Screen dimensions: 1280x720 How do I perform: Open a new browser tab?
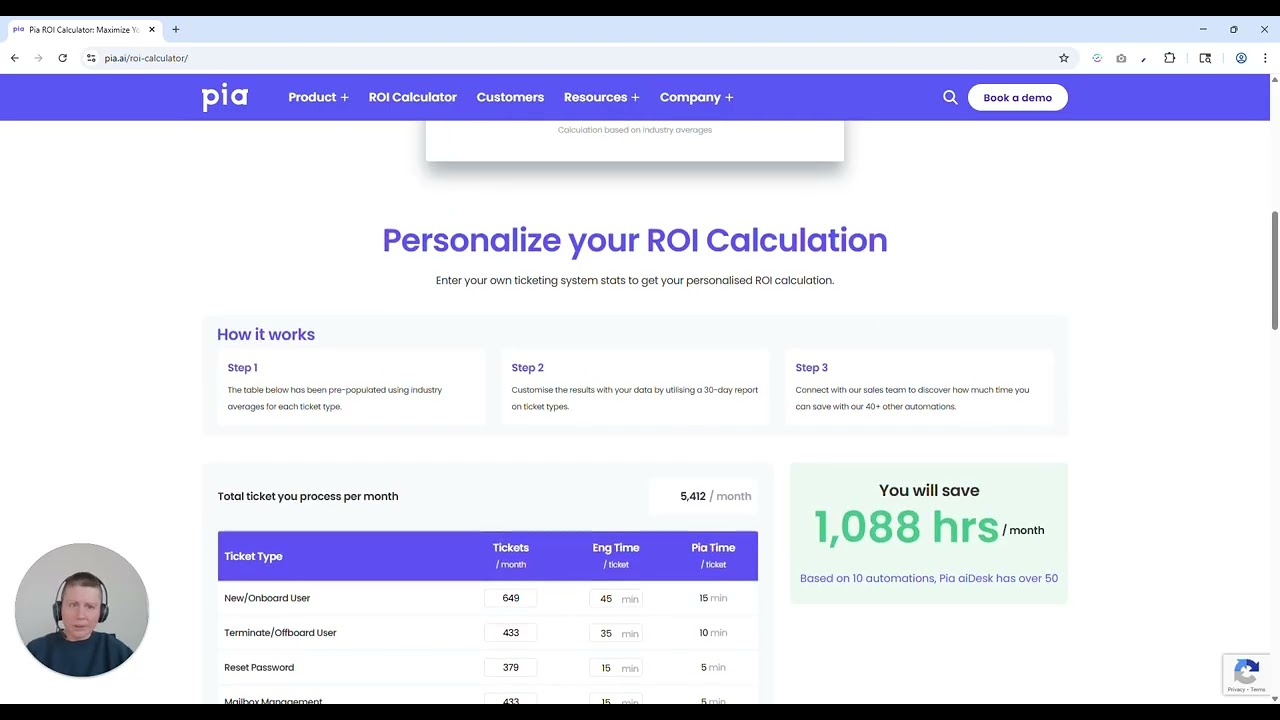coord(176,29)
